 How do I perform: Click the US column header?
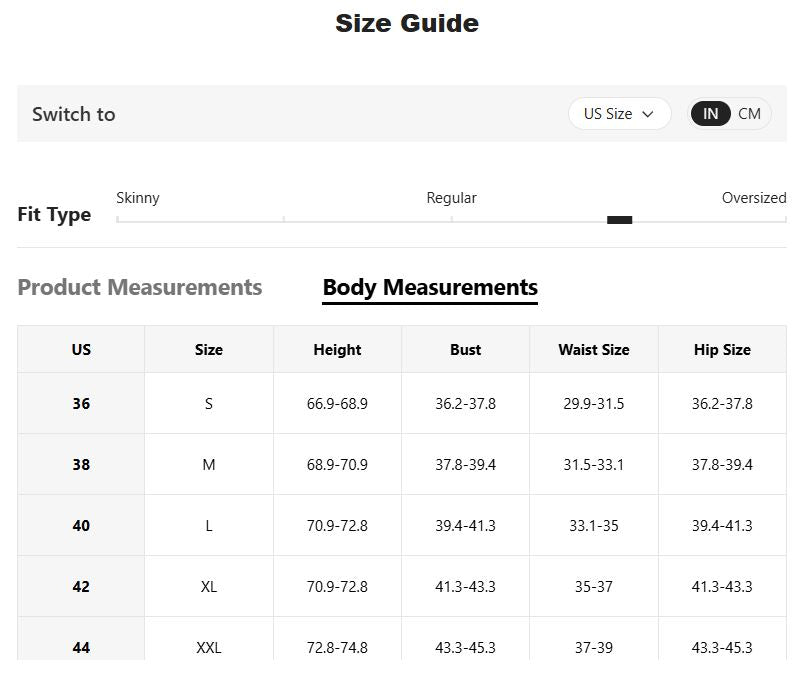tap(81, 349)
